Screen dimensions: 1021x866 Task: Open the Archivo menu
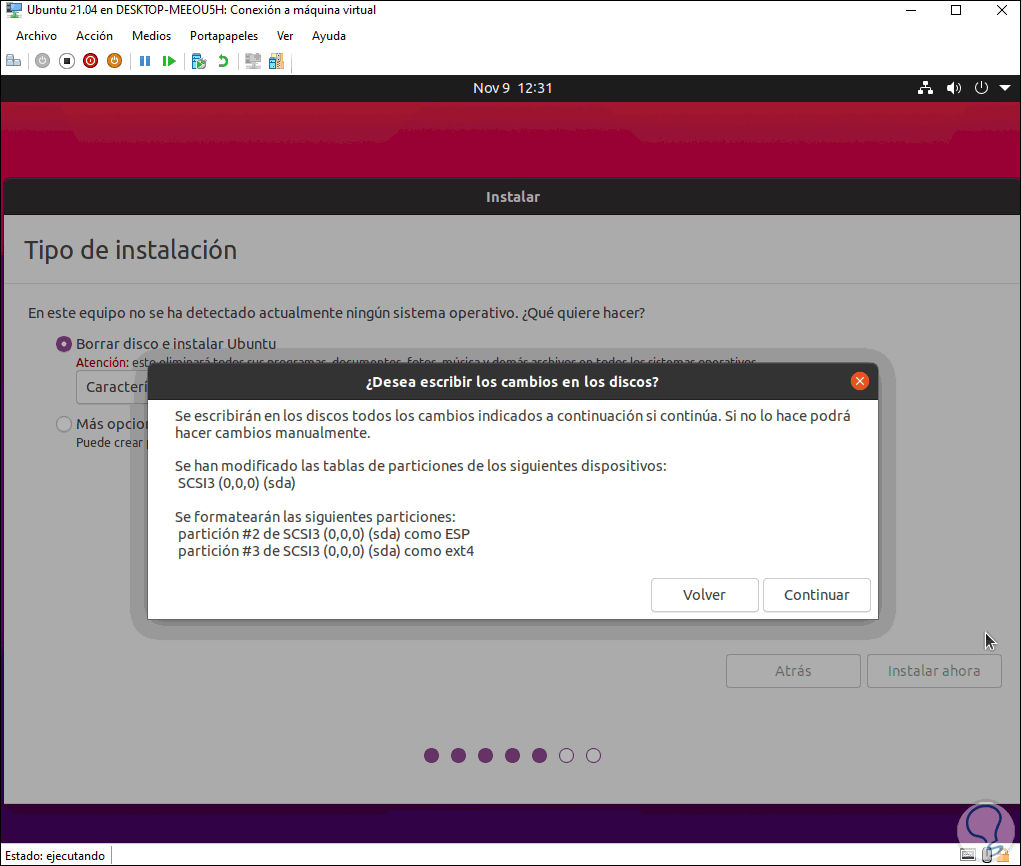36,36
